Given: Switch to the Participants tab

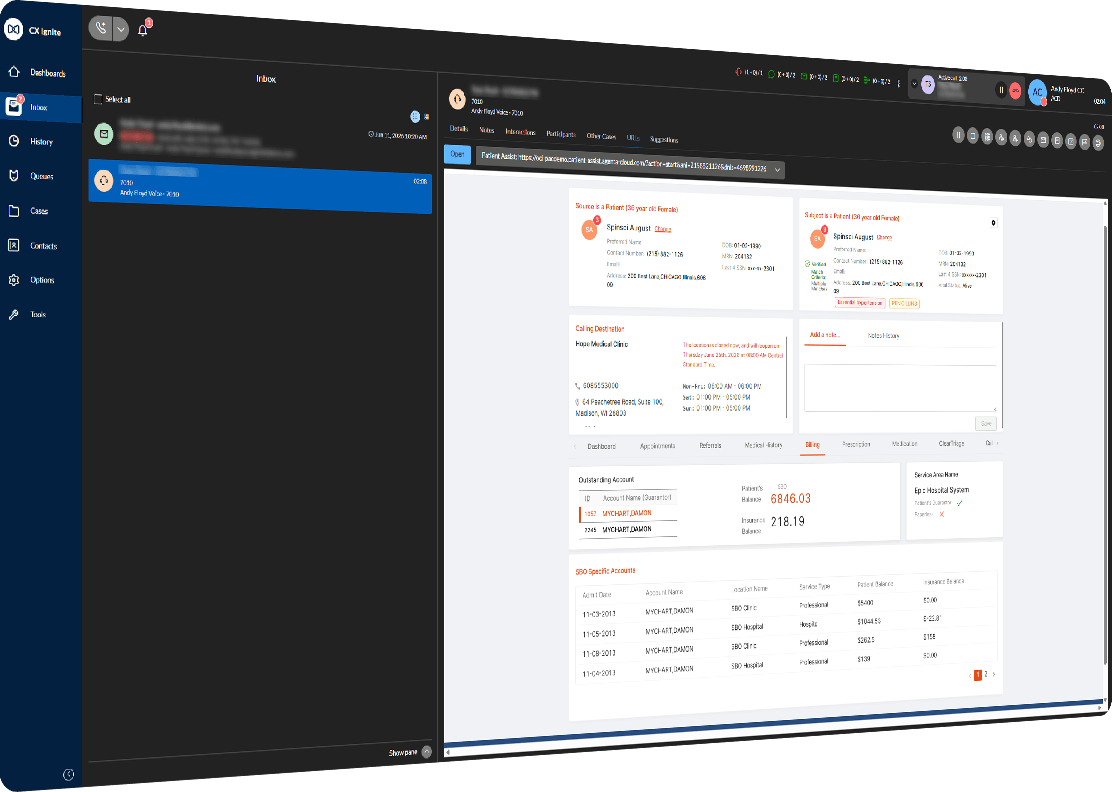Looking at the screenshot, I should tap(561, 134).
